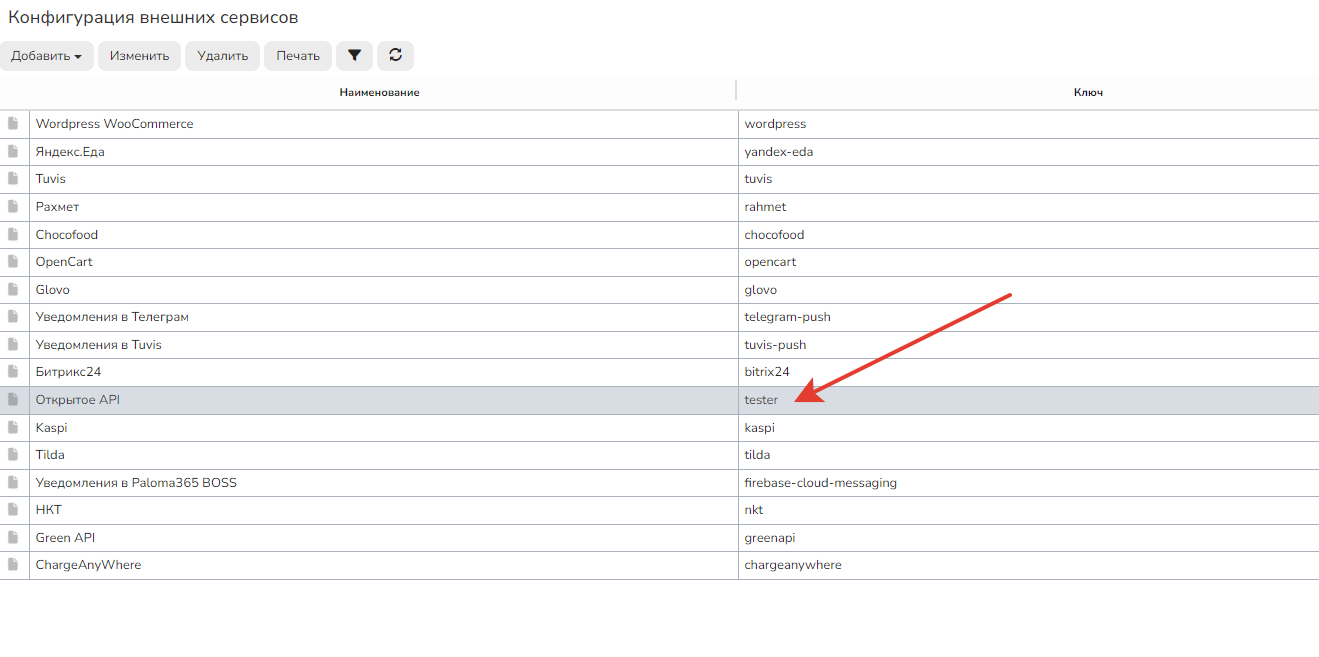The height and width of the screenshot is (657, 1319).
Task: Click file icon beside Яндекс.Еда row
Action: [13, 152]
